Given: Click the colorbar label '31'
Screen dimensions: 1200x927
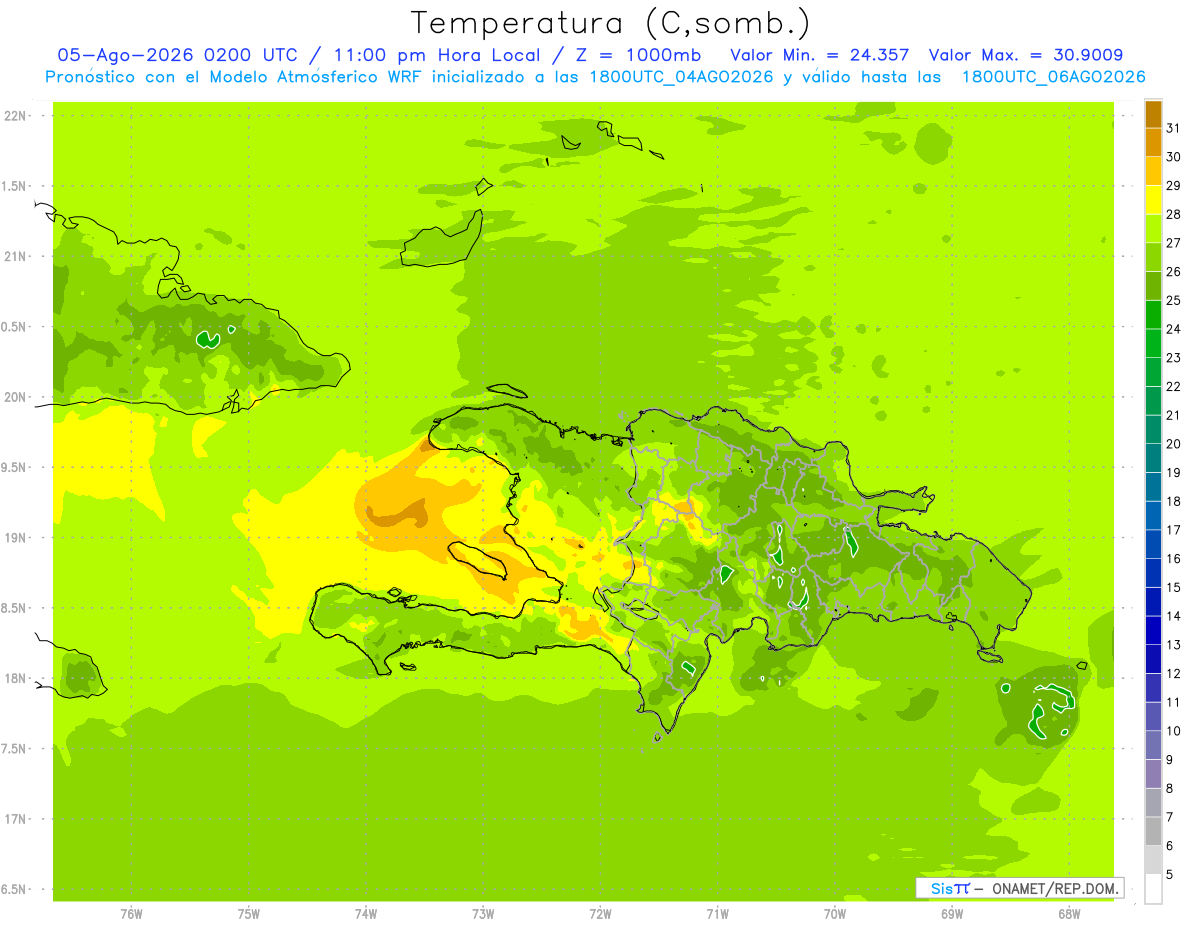Looking at the screenshot, I should click(x=1174, y=128).
